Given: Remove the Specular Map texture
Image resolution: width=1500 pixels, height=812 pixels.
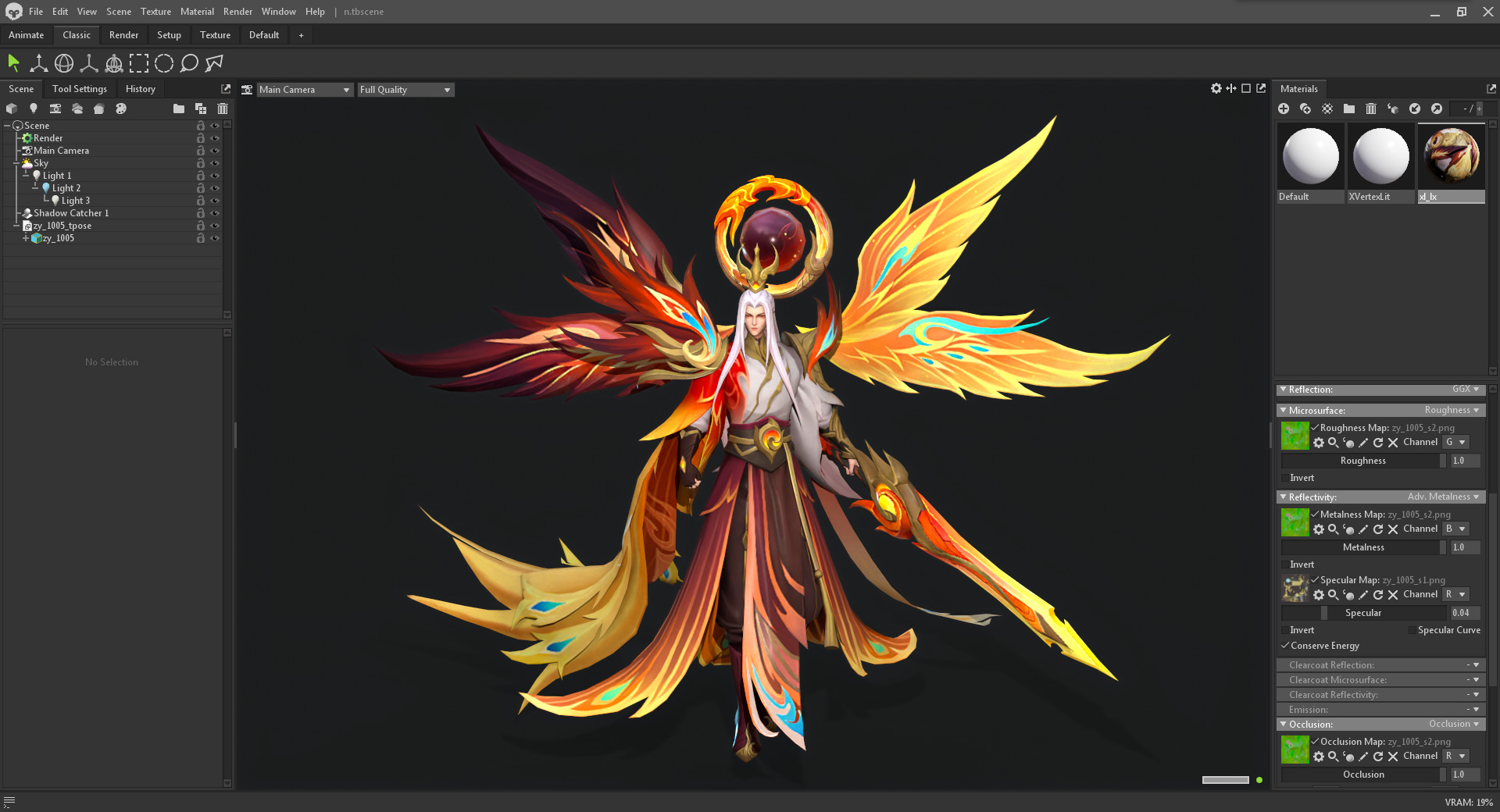Looking at the screenshot, I should coord(1393,595).
